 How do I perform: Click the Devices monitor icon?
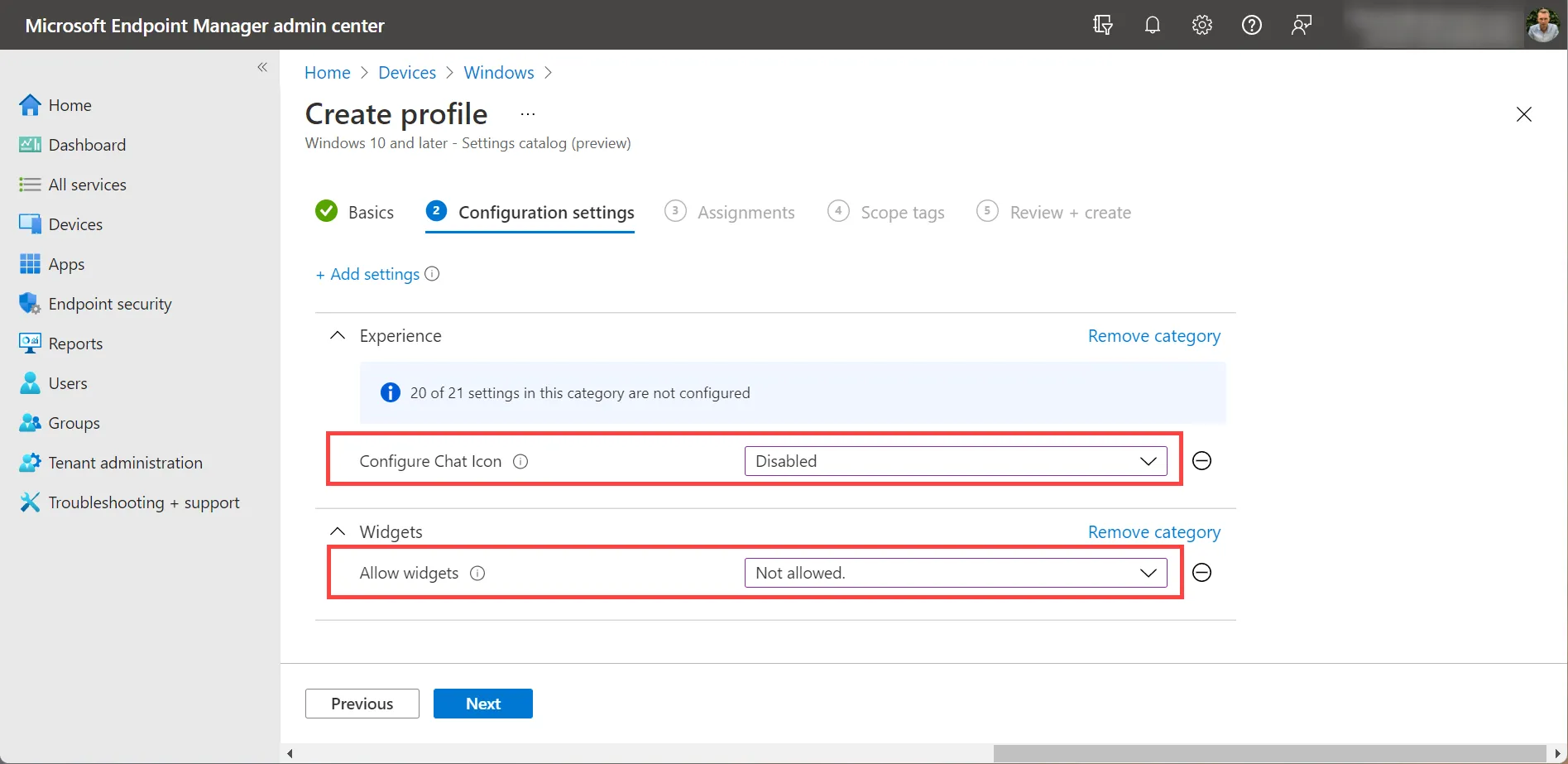30,224
